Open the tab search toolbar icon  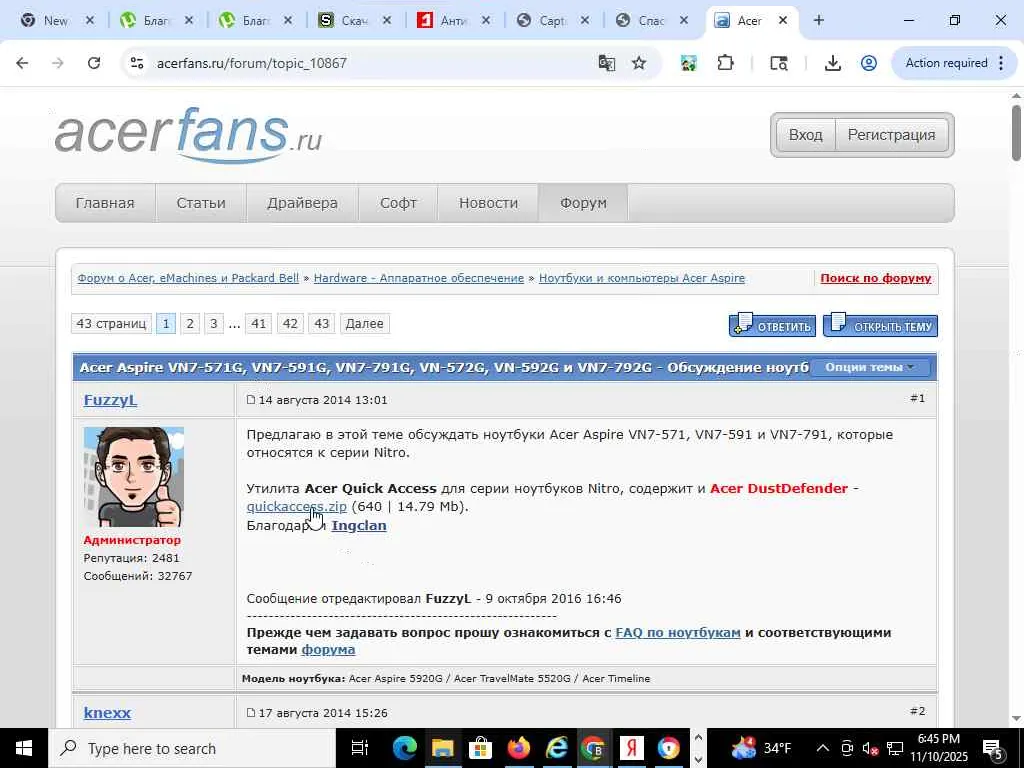click(x=778, y=63)
